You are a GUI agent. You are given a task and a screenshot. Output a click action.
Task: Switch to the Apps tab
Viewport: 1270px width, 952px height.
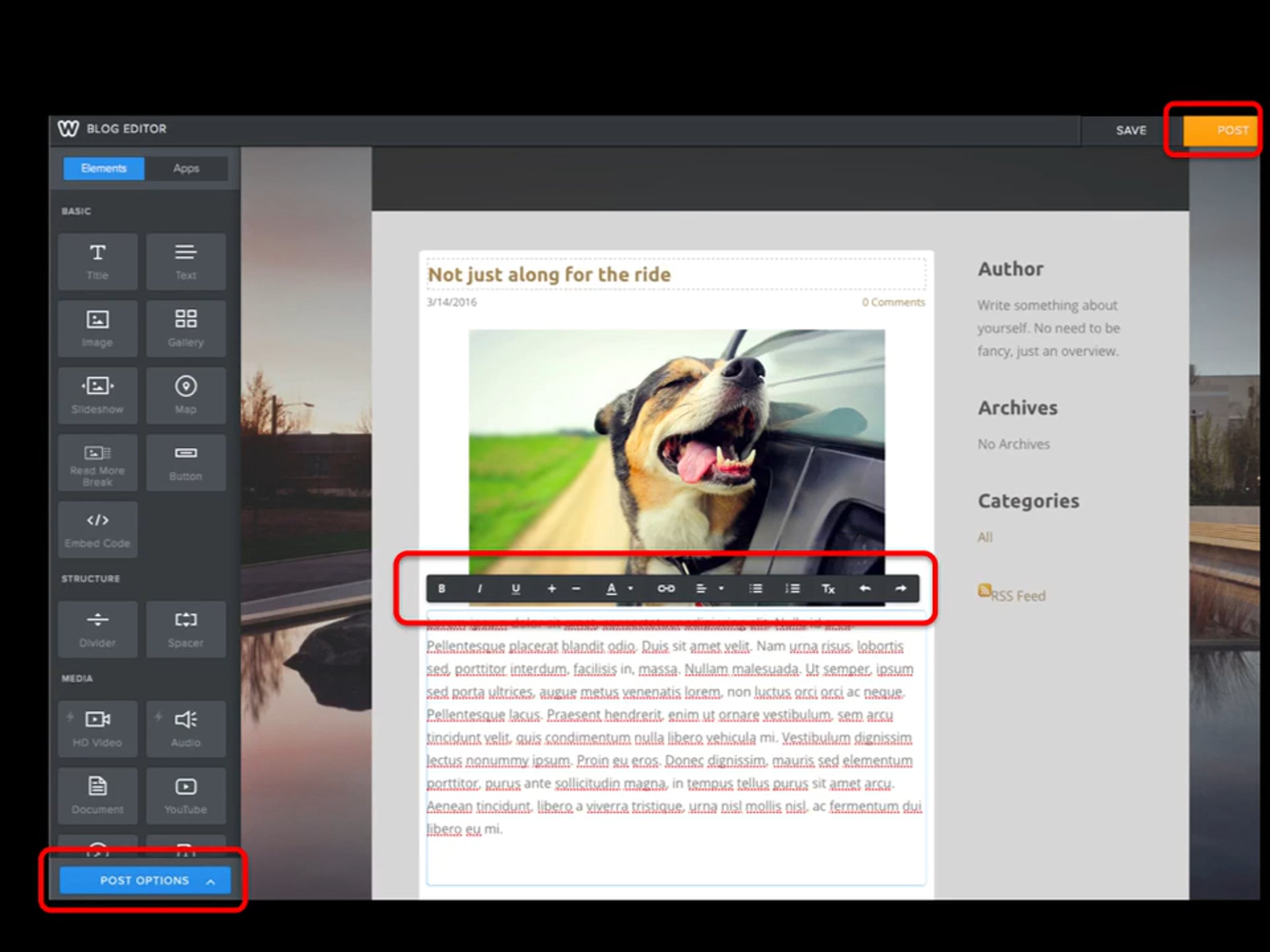186,168
